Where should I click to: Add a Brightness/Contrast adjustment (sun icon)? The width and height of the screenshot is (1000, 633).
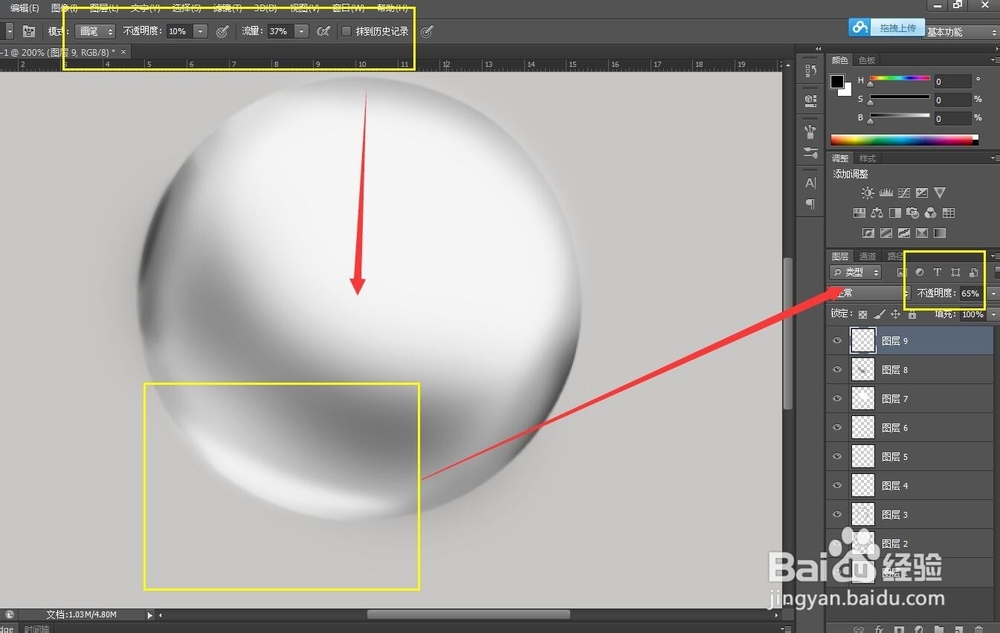tap(867, 193)
